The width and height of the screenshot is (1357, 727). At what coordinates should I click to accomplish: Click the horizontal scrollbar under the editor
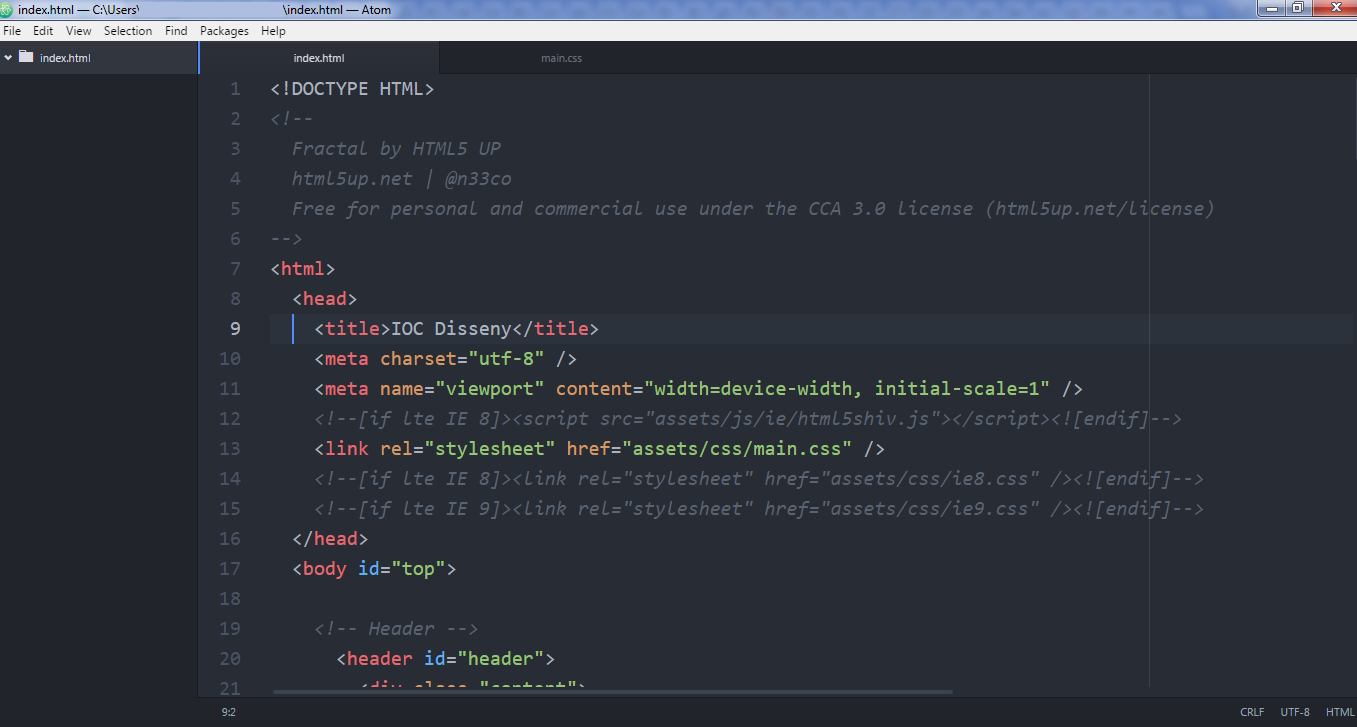pyautogui.click(x=612, y=691)
